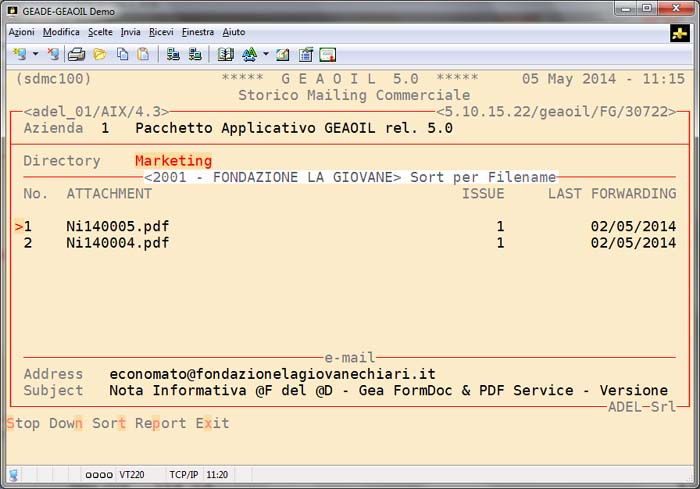Click the disconnect session icon

[53, 54]
